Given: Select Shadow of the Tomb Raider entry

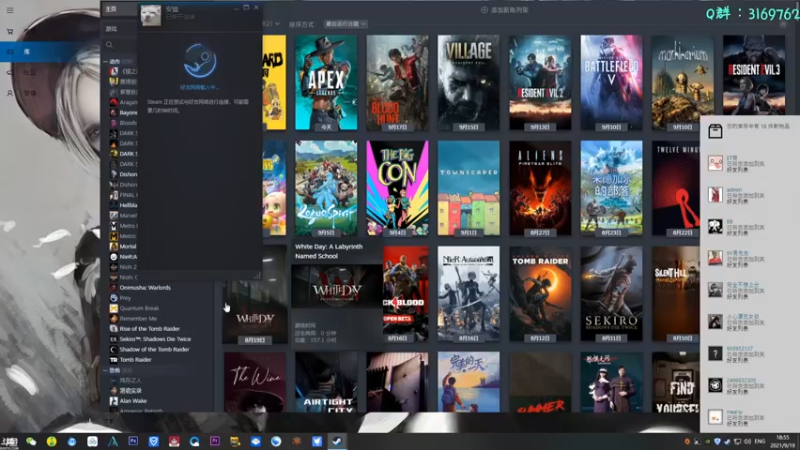Looking at the screenshot, I should 154,349.
